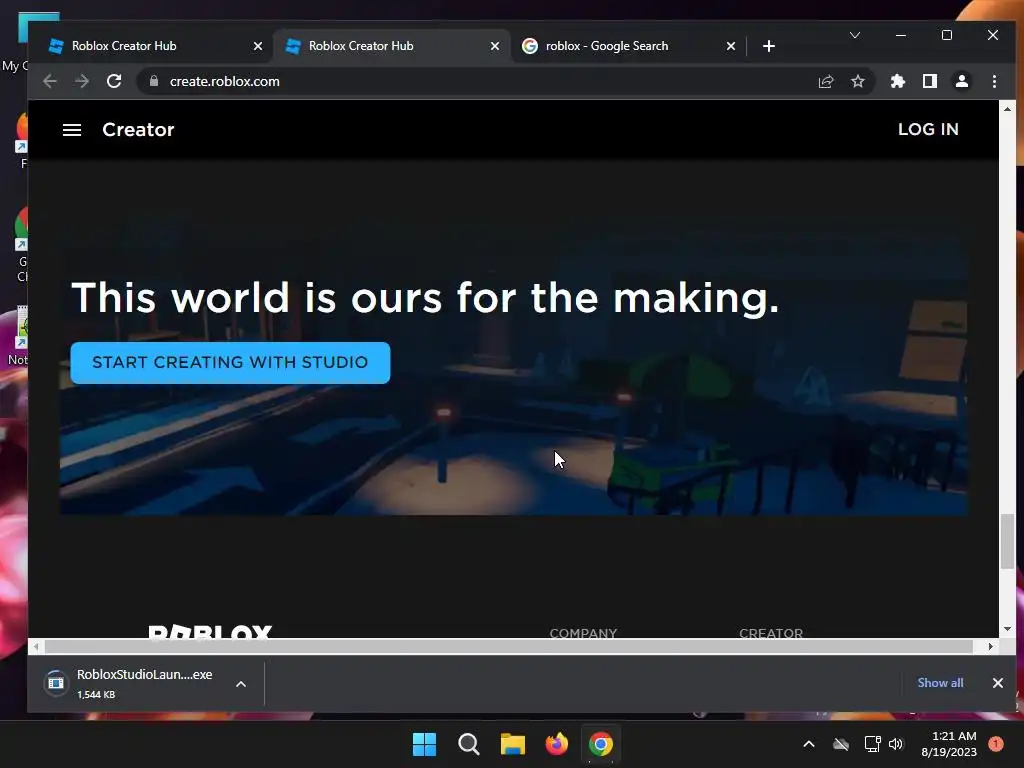View site info via lock icon

pyautogui.click(x=154, y=81)
